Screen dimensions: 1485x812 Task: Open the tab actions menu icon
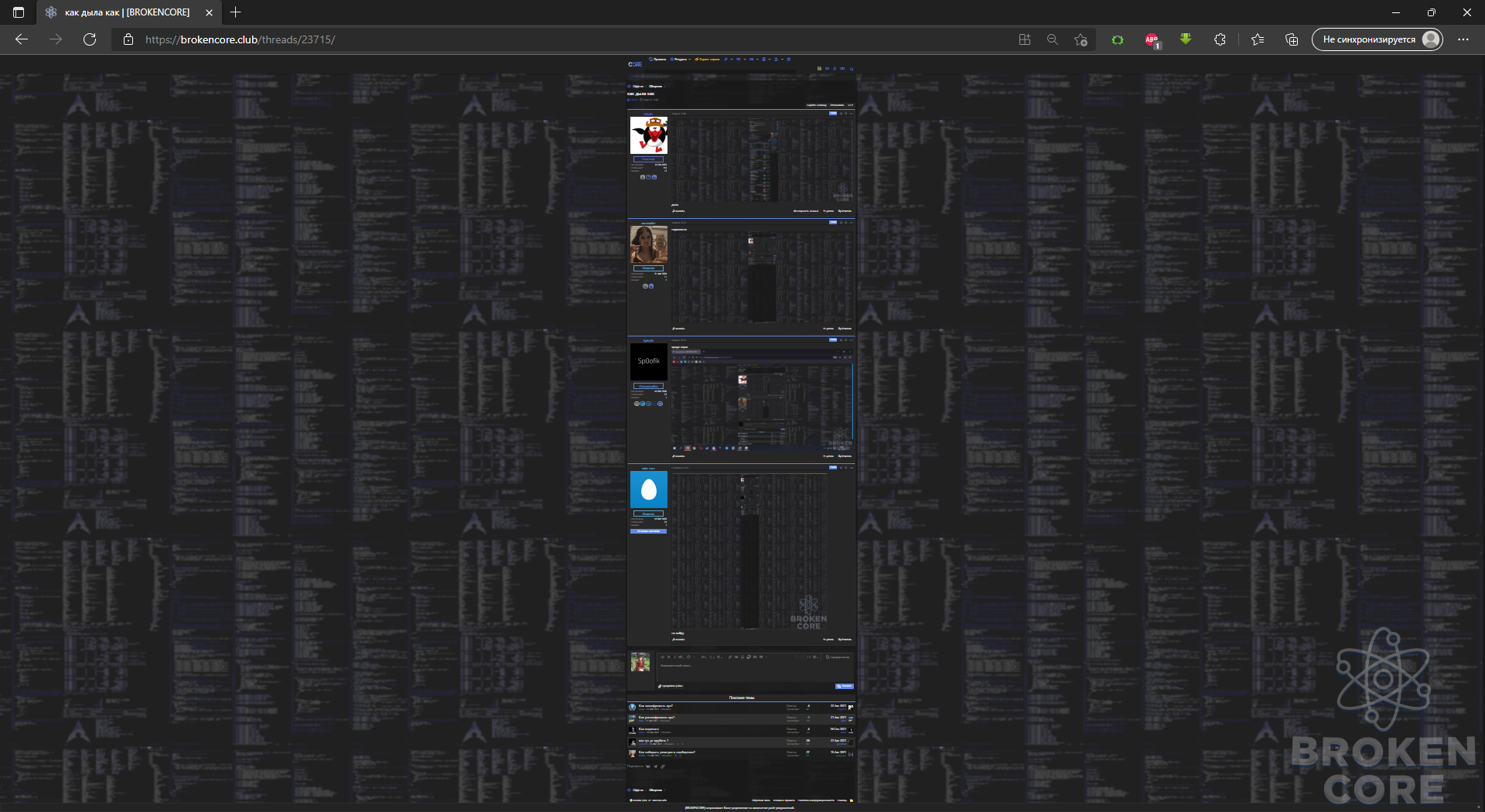pos(19,12)
